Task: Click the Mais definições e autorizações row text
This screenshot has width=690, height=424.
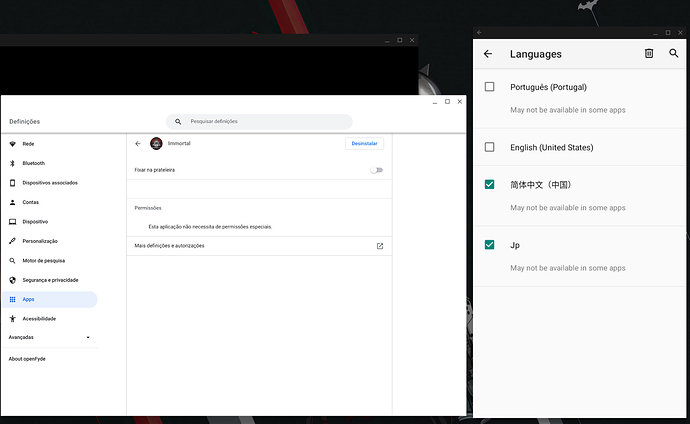Action: click(169, 246)
